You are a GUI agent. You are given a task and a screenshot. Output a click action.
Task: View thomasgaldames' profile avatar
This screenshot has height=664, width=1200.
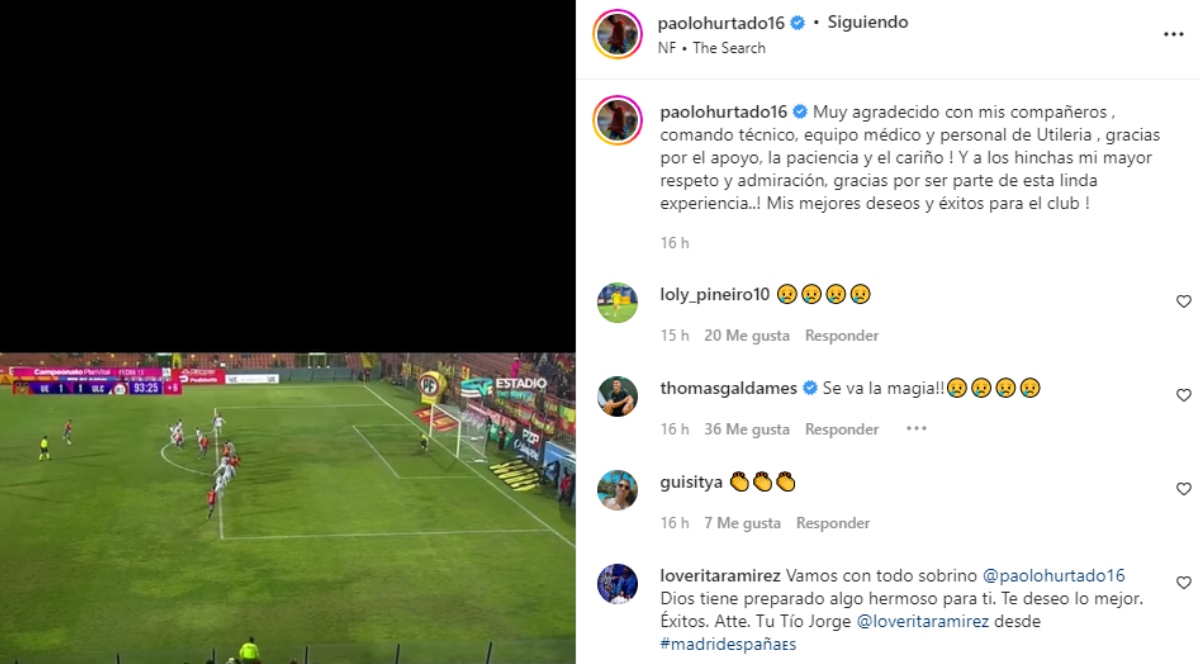click(x=617, y=396)
